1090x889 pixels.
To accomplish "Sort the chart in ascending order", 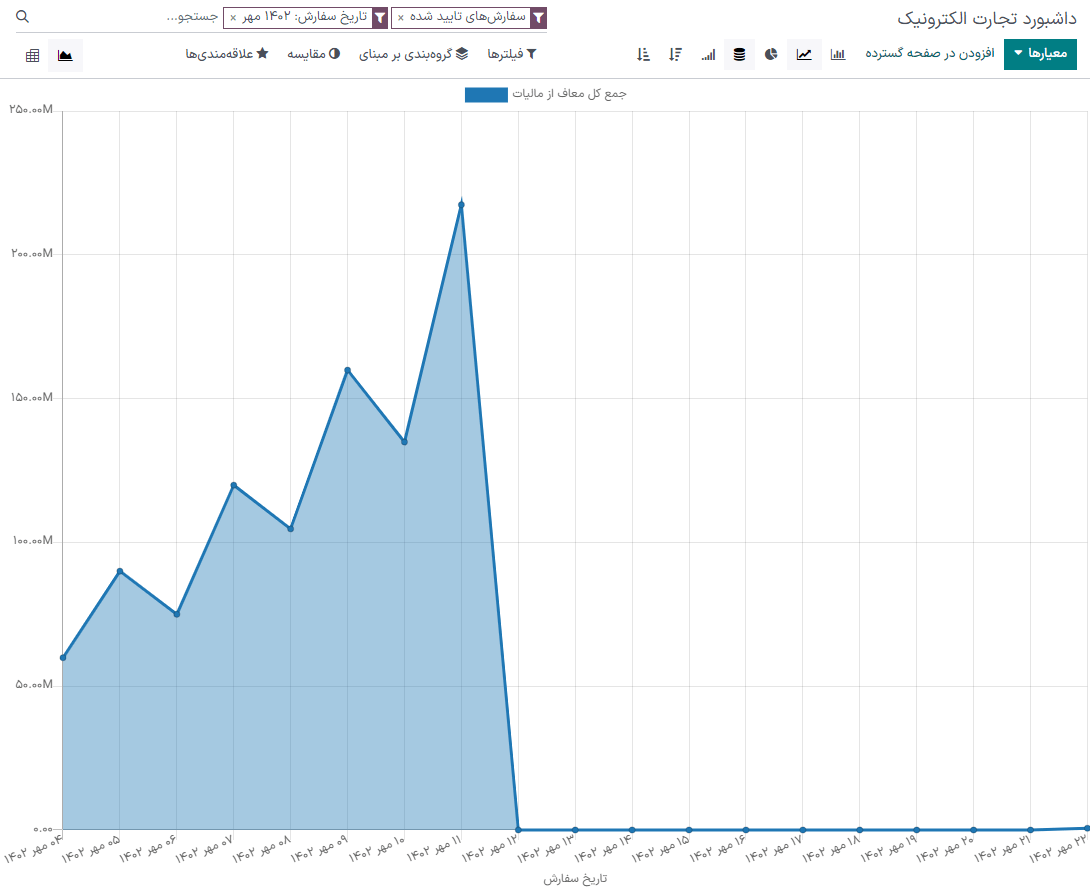I will pos(643,54).
